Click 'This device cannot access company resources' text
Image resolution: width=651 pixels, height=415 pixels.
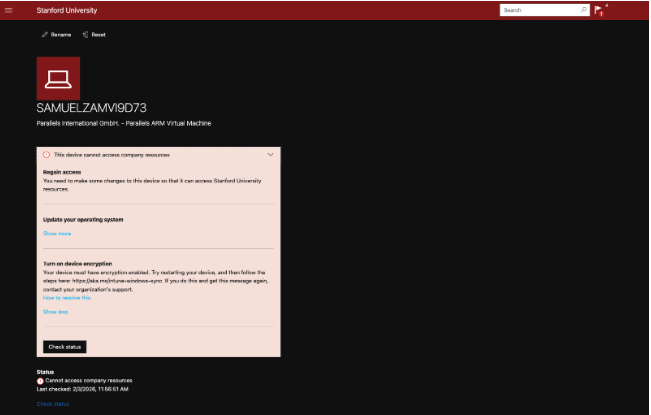pyautogui.click(x=112, y=155)
